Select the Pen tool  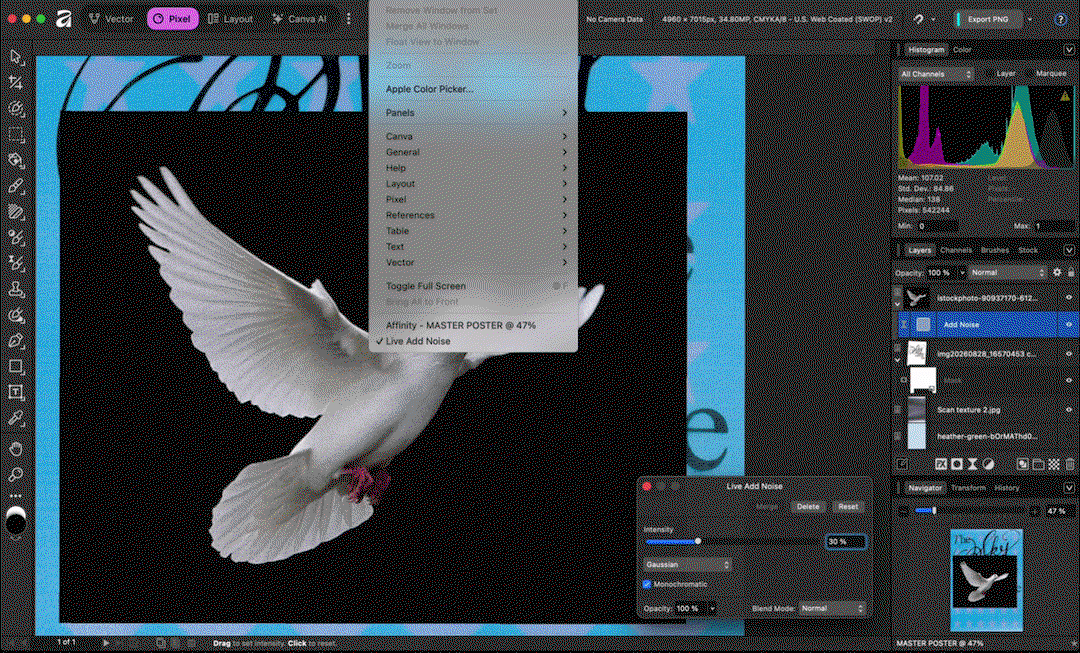pos(15,341)
